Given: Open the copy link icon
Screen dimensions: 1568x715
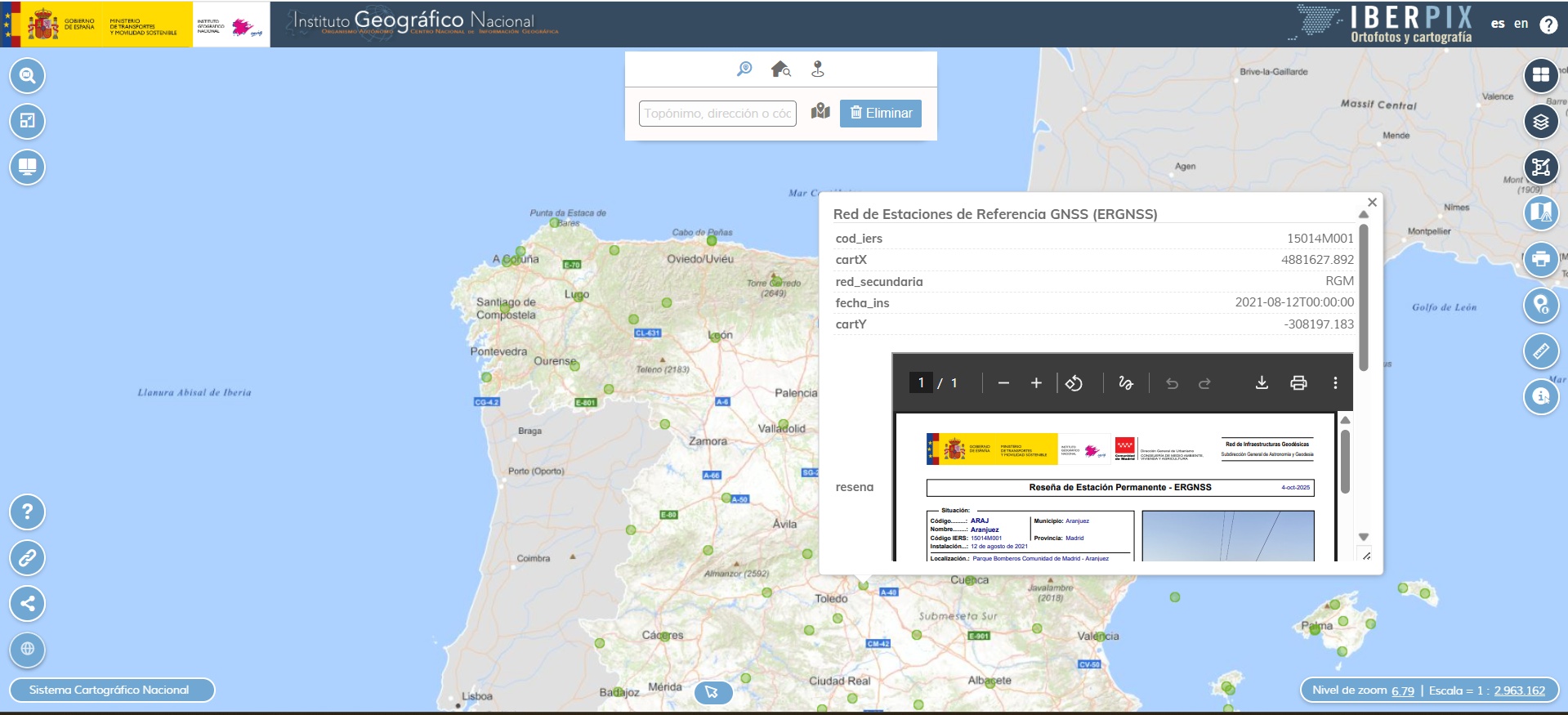Looking at the screenshot, I should point(28,558).
